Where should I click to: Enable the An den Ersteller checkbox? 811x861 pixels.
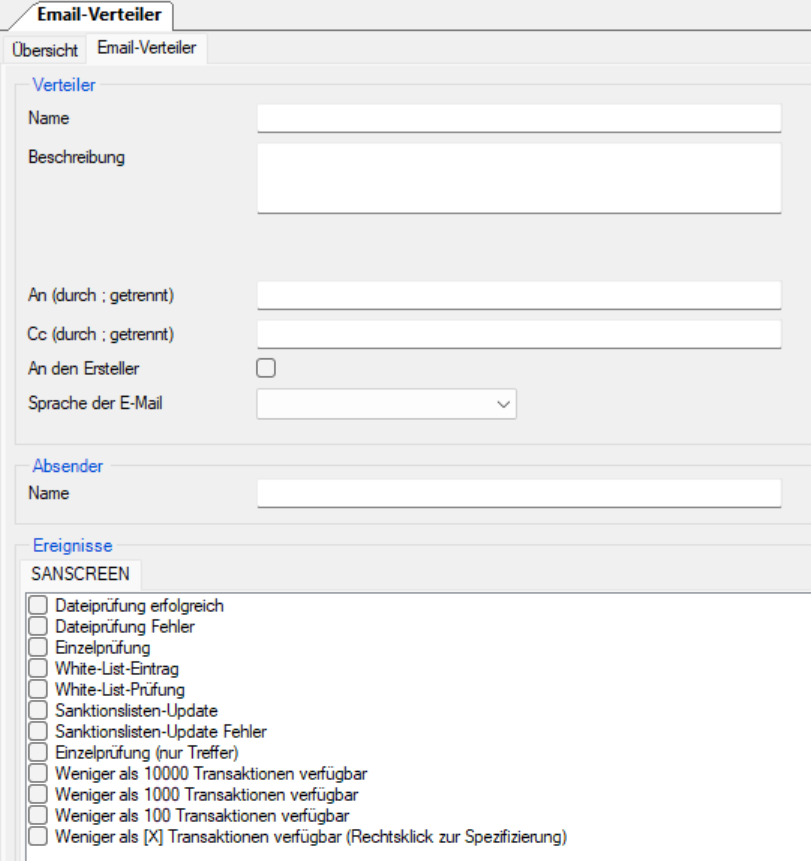[266, 368]
